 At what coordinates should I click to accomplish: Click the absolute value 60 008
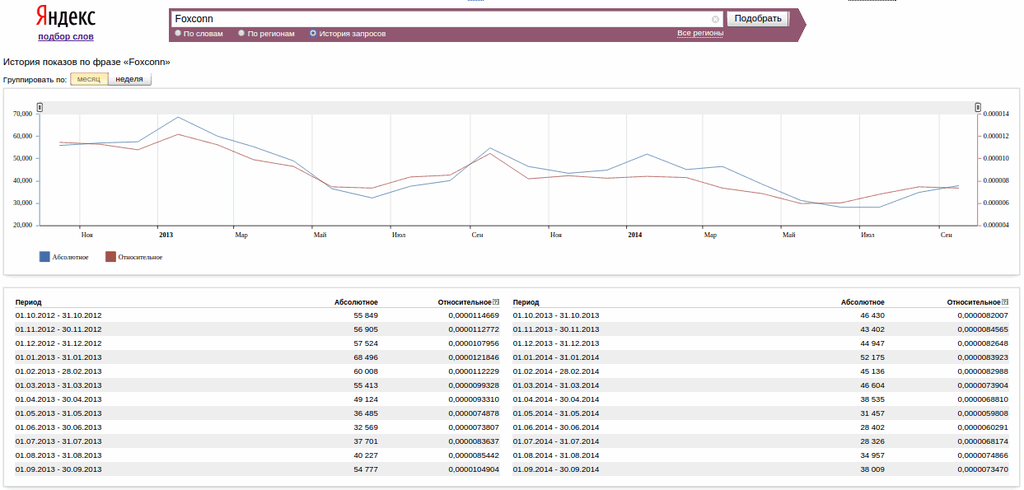point(364,371)
